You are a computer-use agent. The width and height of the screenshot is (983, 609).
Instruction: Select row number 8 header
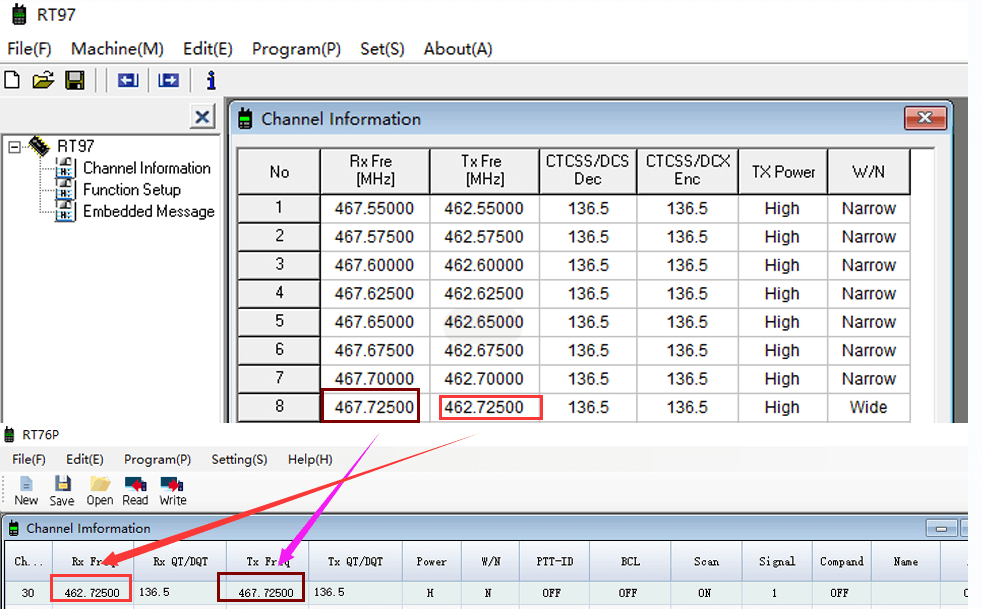(x=279, y=407)
